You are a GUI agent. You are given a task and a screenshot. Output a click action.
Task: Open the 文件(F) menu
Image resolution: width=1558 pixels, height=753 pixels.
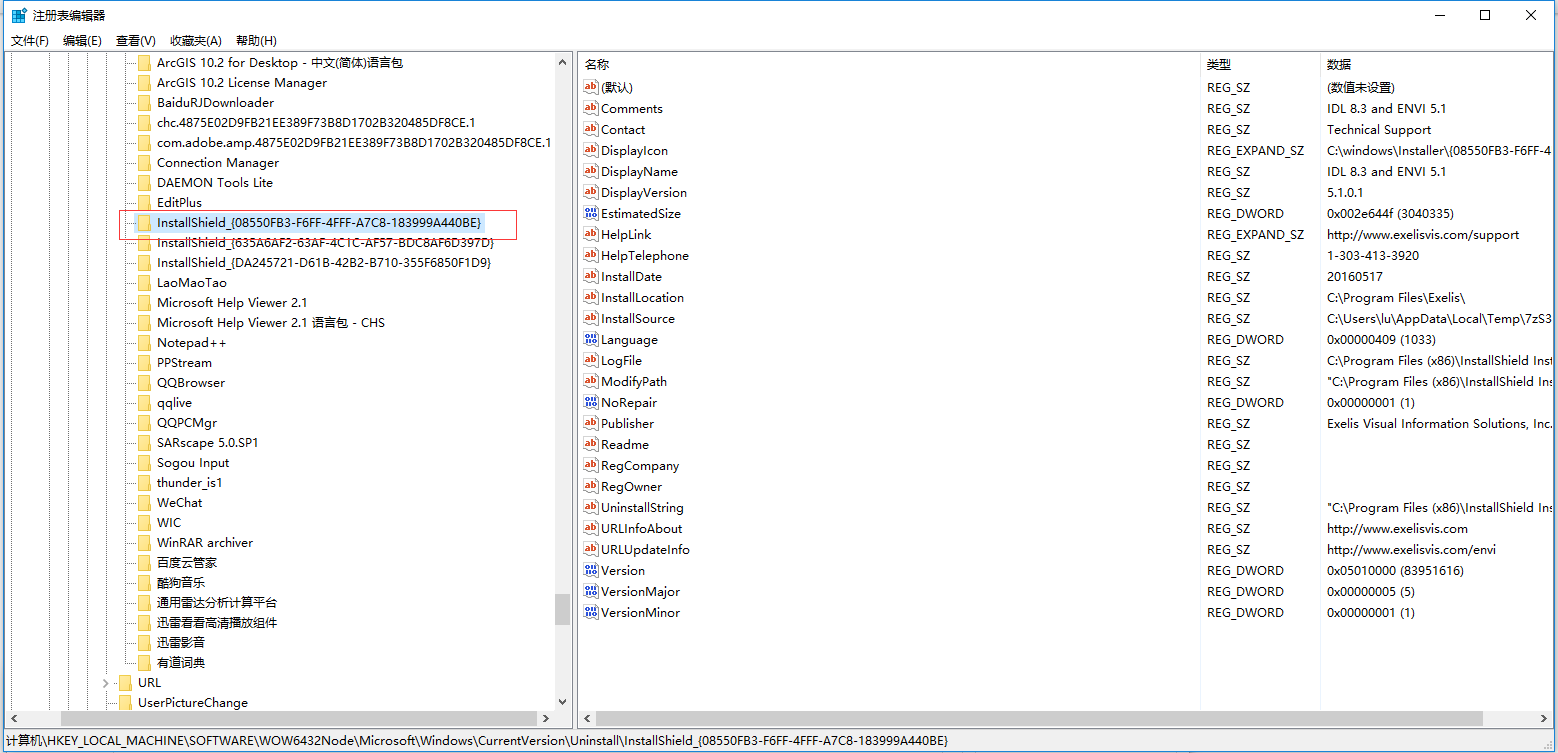pos(30,40)
